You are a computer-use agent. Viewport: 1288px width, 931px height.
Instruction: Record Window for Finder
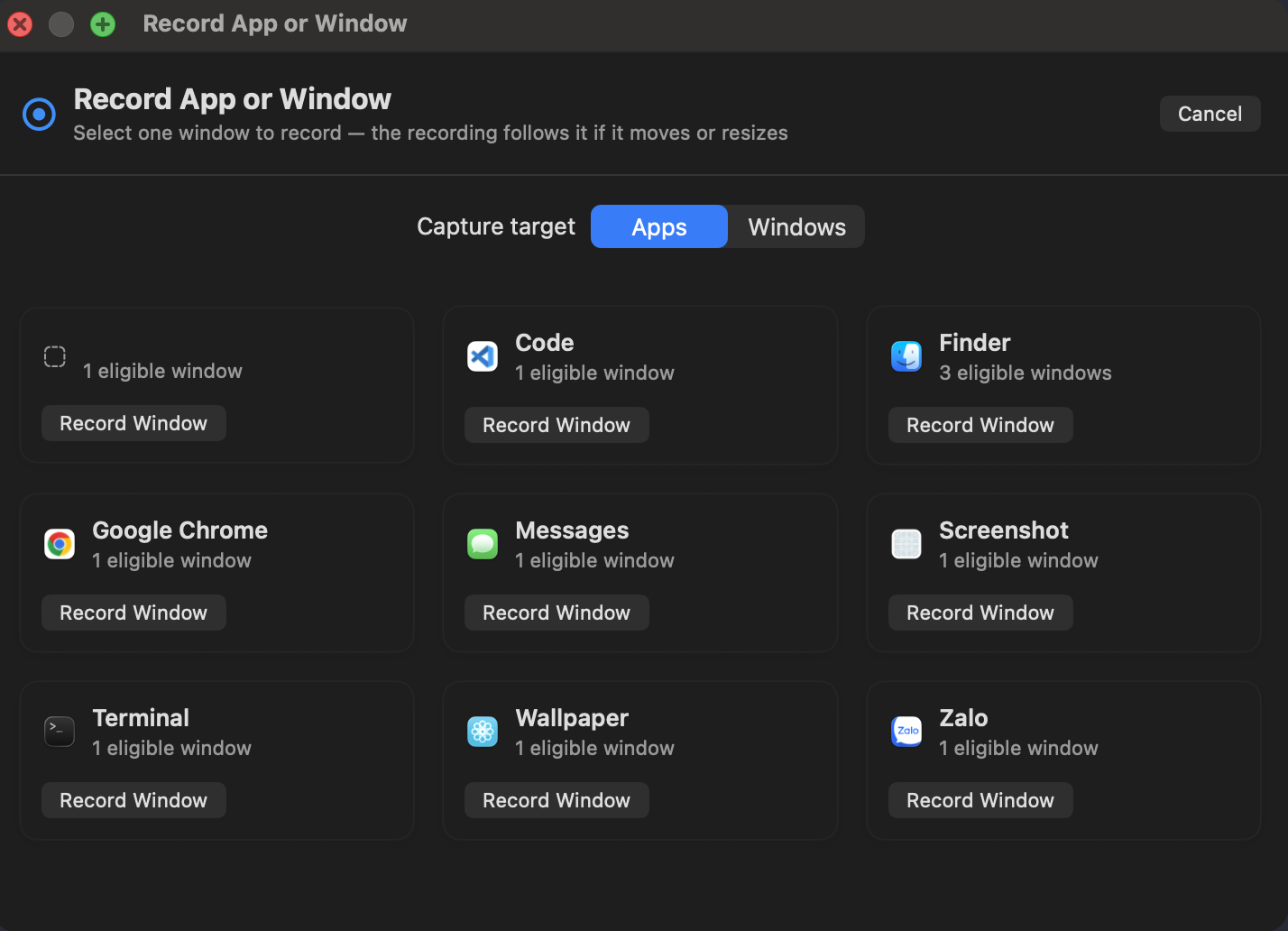pos(980,425)
